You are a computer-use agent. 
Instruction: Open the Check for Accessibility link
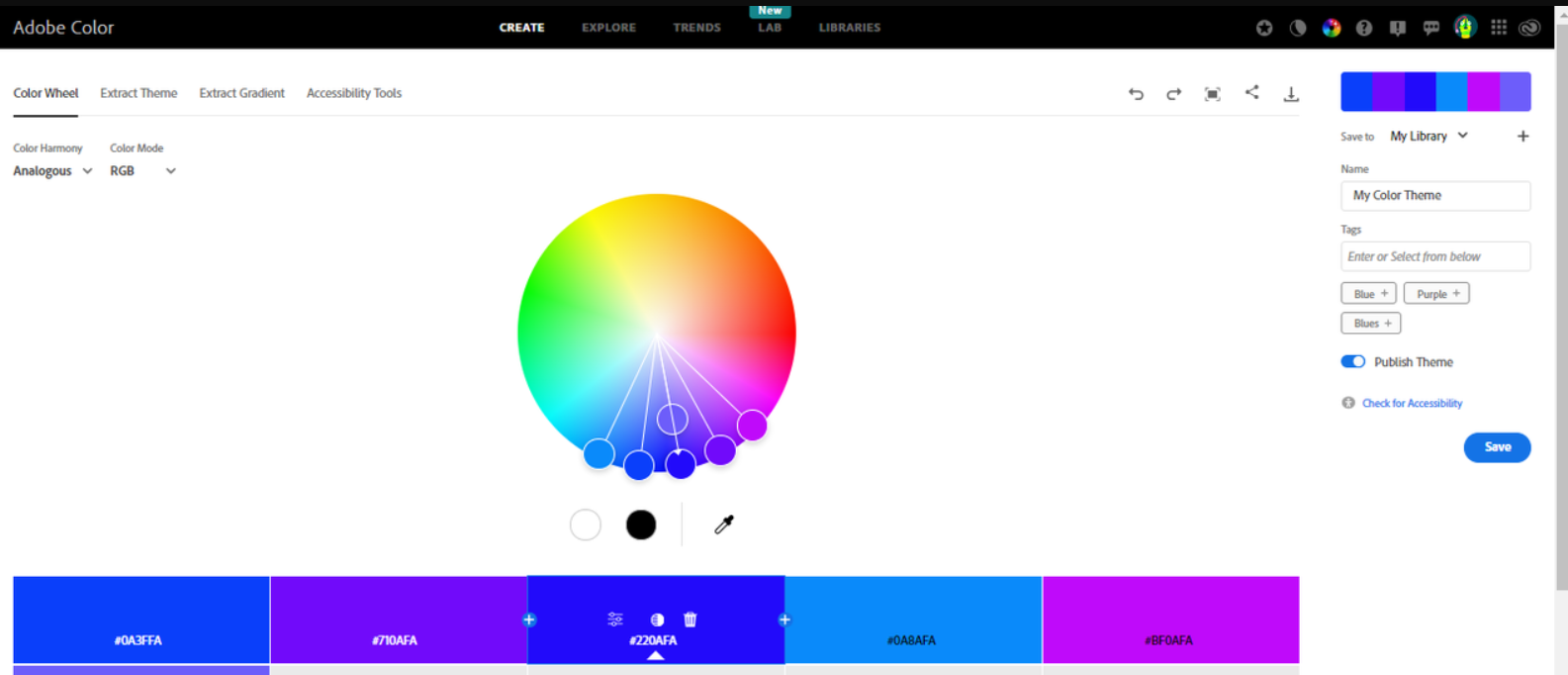pyautogui.click(x=1412, y=403)
